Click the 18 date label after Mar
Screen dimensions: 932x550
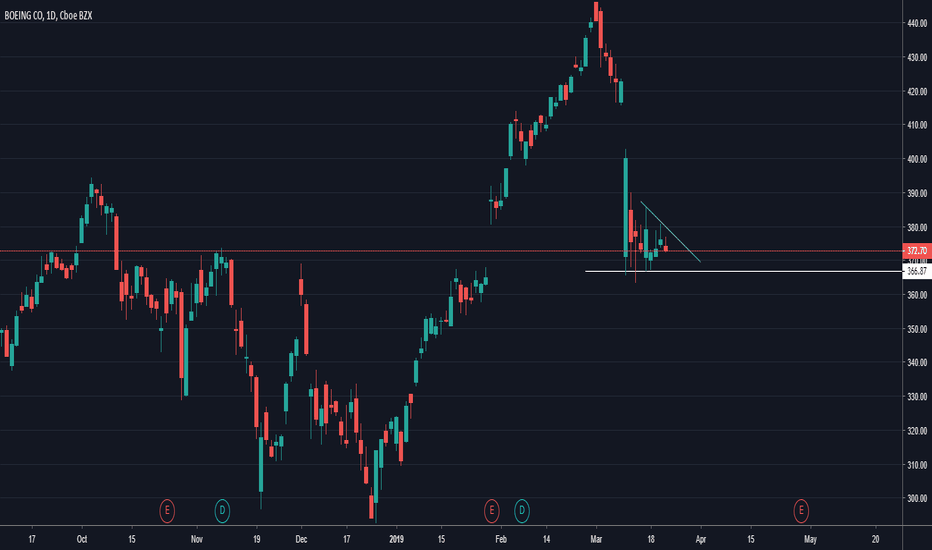(x=651, y=539)
